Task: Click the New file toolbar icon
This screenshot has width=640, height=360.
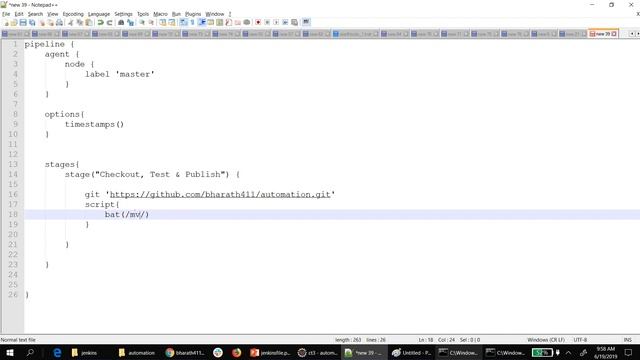Action: pyautogui.click(x=6, y=22)
